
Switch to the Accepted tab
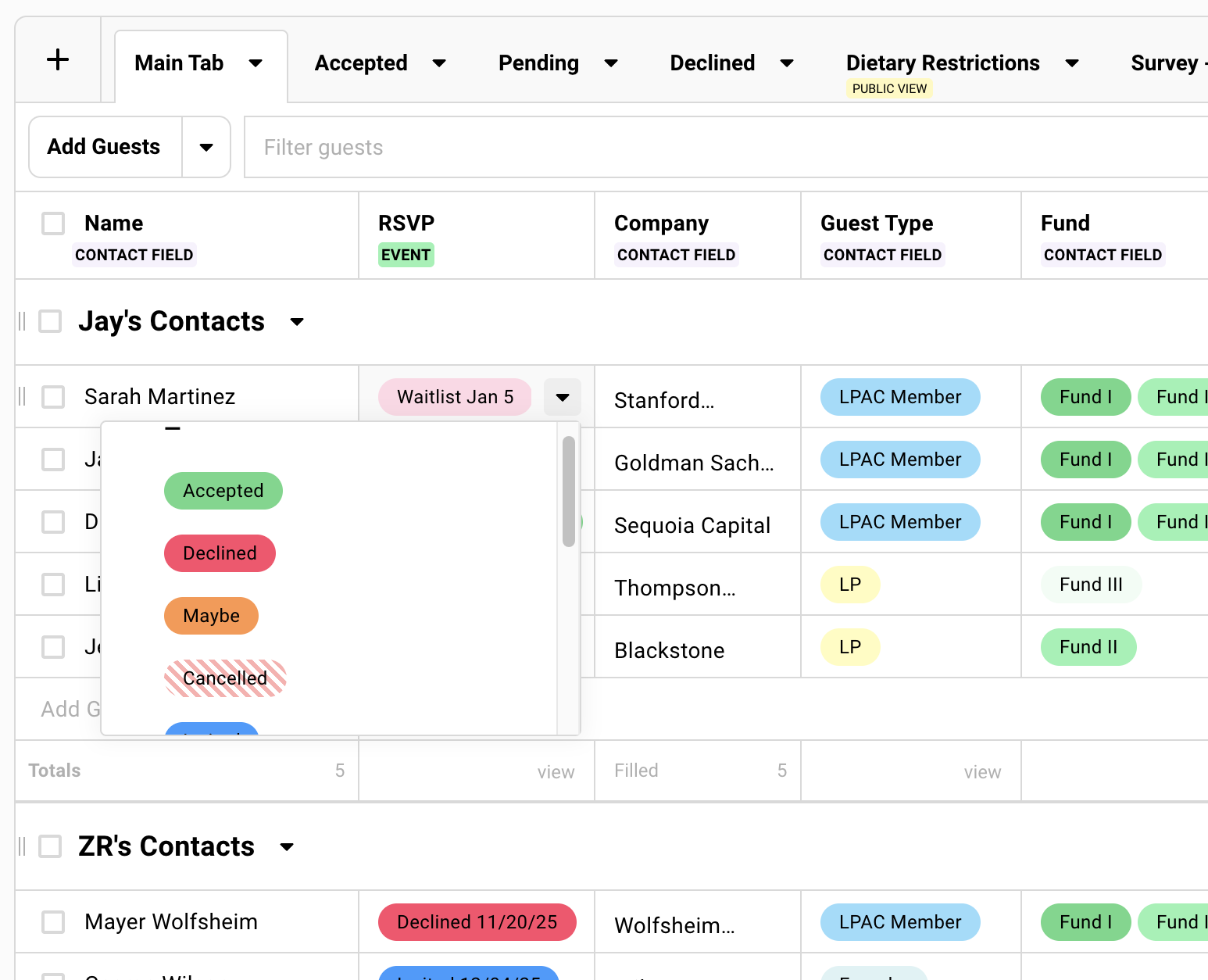pyautogui.click(x=360, y=63)
